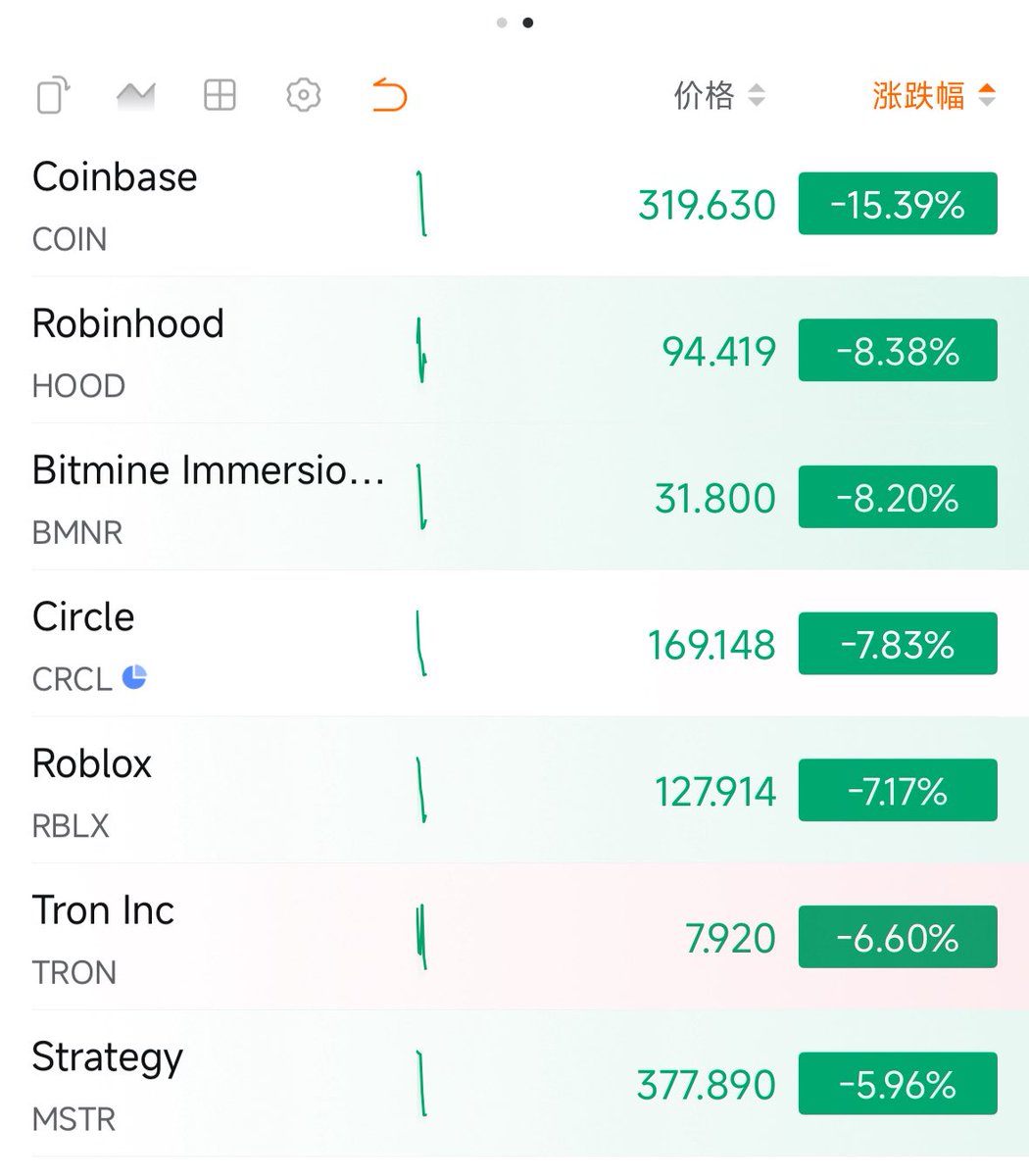Image resolution: width=1029 pixels, height=1176 pixels.
Task: Select the second page indicator dot
Action: coord(528,23)
